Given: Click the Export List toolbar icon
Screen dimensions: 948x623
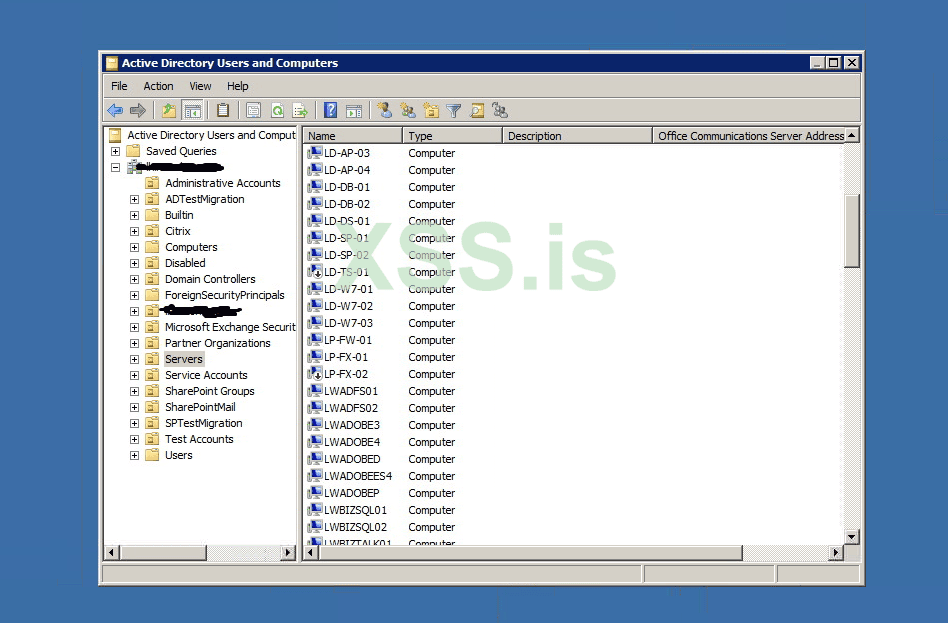Looking at the screenshot, I should point(300,110).
